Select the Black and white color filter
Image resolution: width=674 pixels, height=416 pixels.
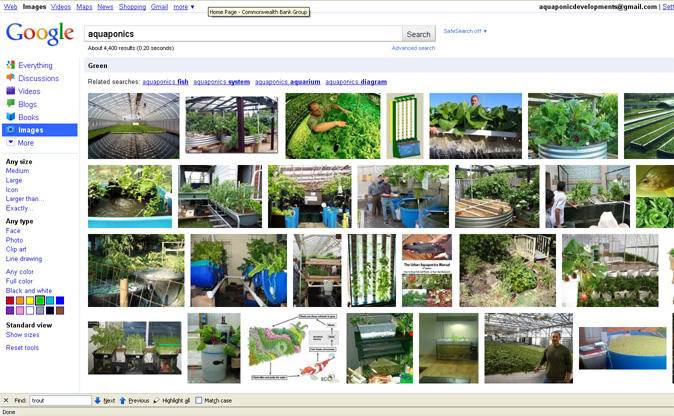coord(29,290)
